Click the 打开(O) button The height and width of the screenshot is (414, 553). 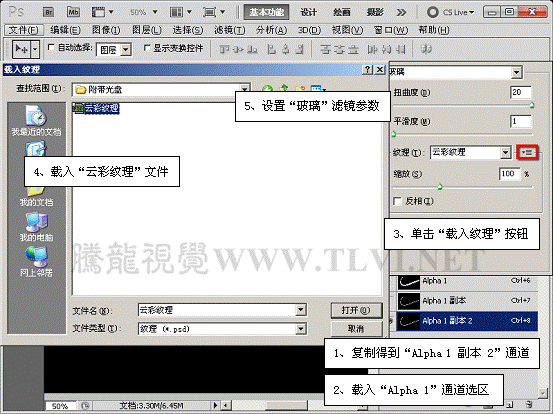(x=357, y=310)
